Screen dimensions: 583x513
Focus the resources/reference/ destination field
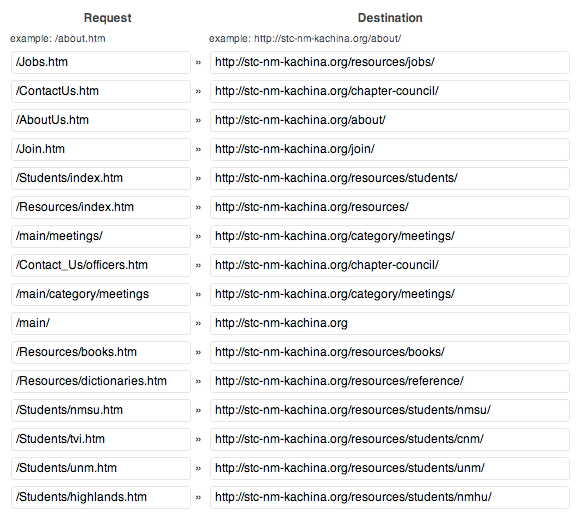tap(390, 381)
